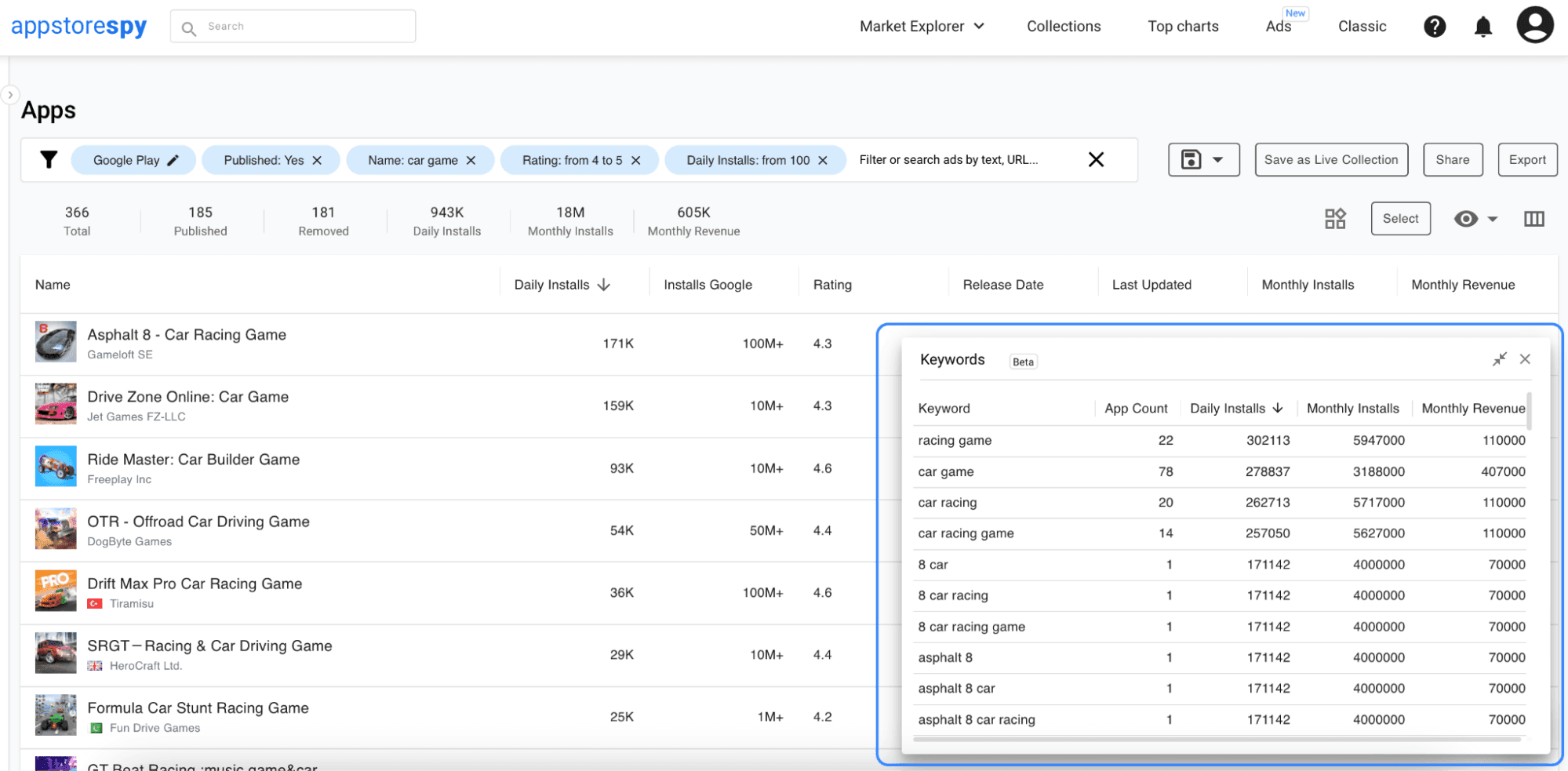Click Save as Live Collection
Viewport: 1568px width, 771px height.
tap(1330, 160)
